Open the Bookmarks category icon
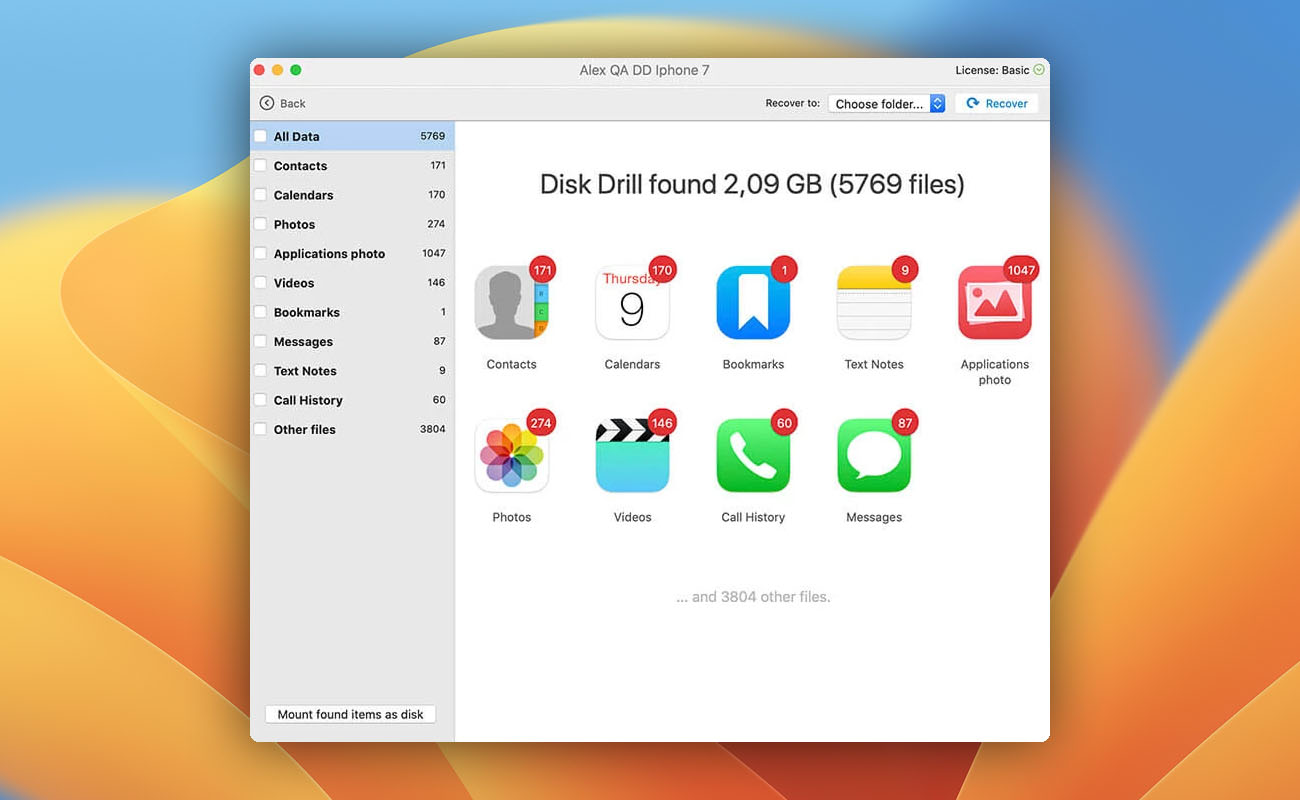The width and height of the screenshot is (1300, 800). (753, 303)
